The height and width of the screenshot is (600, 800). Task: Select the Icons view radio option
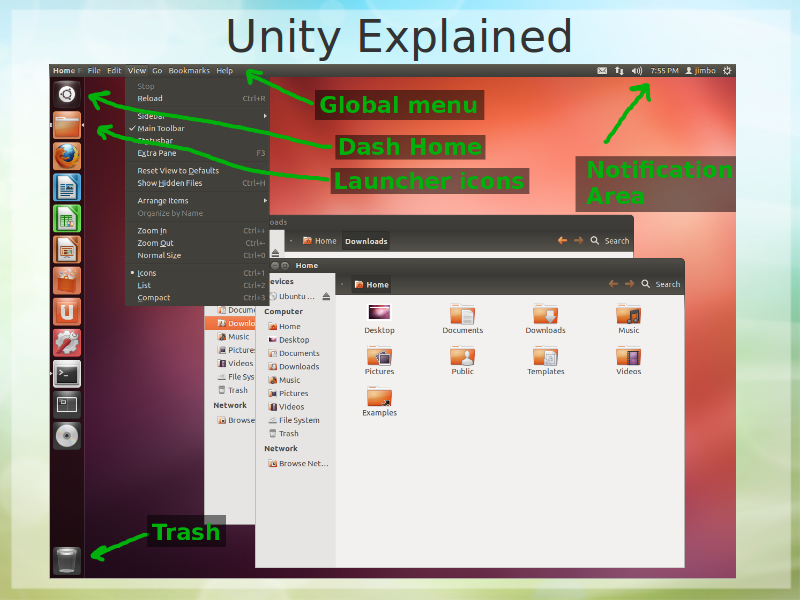click(x=197, y=273)
